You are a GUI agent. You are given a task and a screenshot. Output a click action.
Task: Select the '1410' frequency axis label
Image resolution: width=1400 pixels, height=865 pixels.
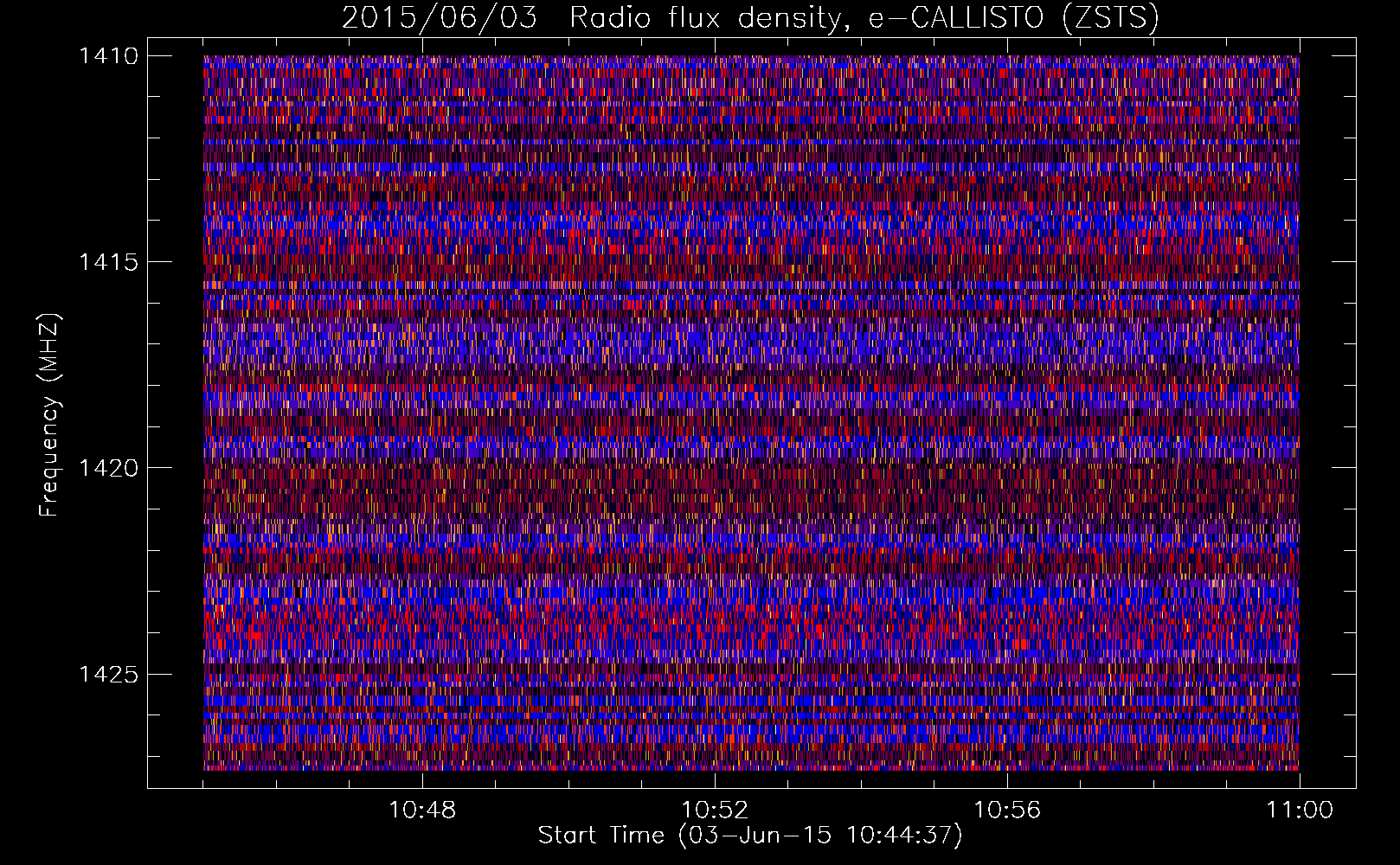(108, 56)
